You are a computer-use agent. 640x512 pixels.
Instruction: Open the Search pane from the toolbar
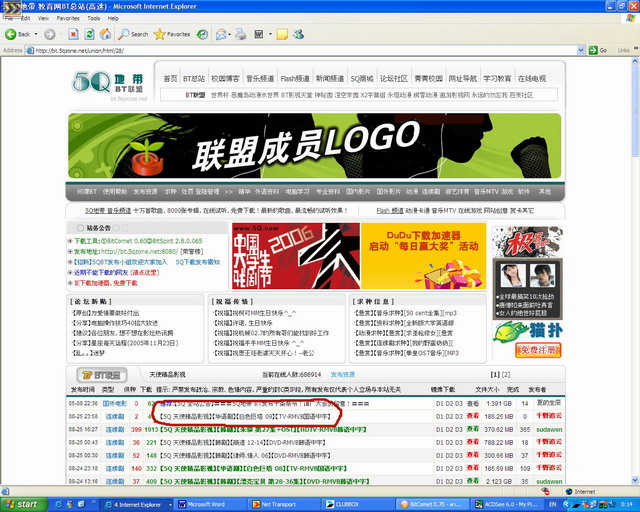coord(133,34)
